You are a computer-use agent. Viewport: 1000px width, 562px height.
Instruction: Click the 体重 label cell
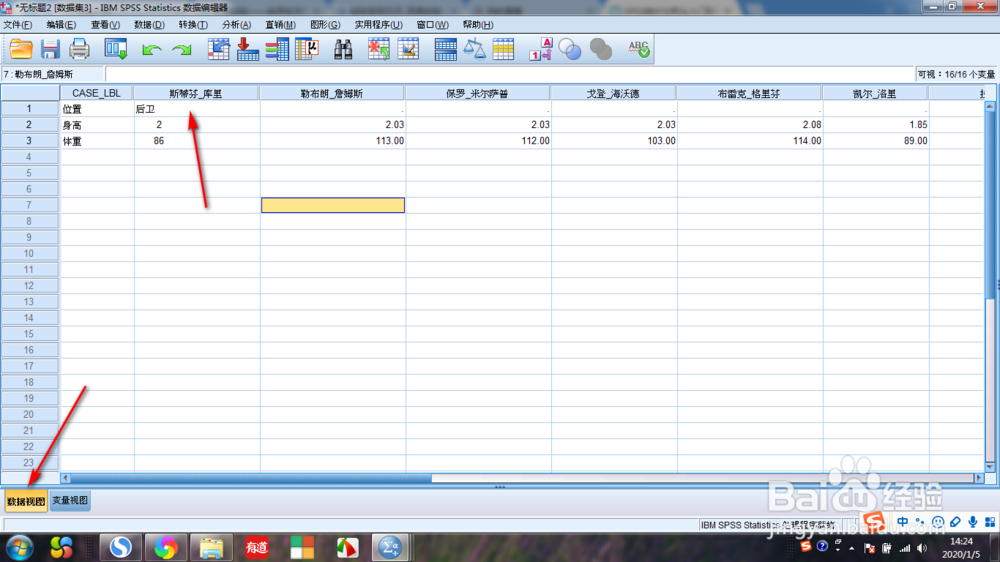click(97, 141)
